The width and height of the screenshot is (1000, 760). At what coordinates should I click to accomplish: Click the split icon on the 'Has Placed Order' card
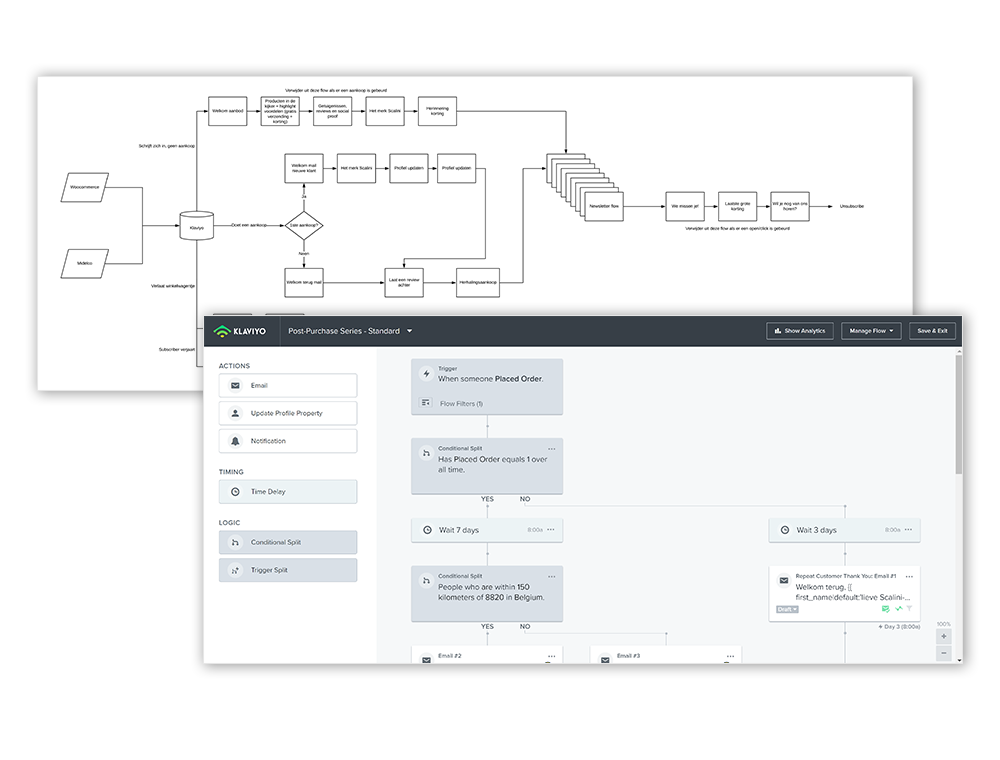(426, 453)
